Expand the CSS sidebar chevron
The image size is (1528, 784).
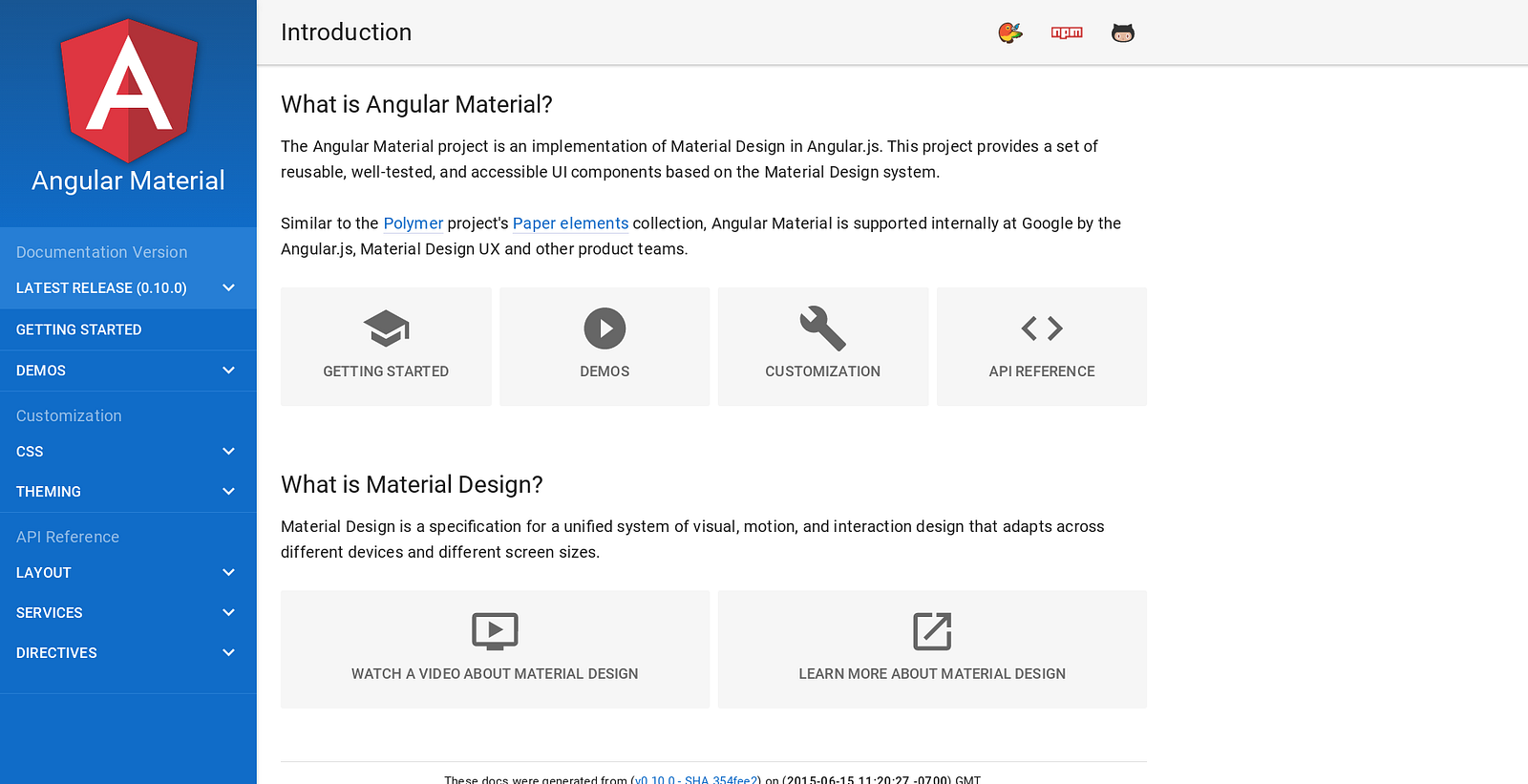(x=228, y=452)
